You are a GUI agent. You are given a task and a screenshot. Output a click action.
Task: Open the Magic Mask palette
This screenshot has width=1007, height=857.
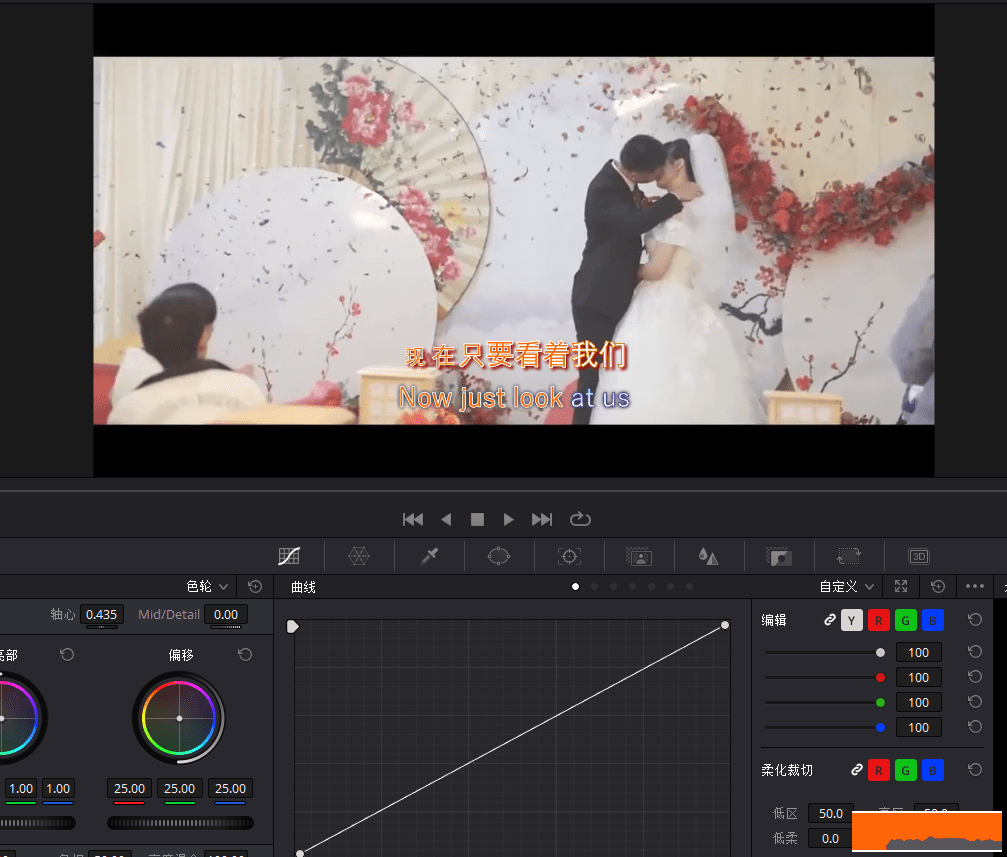[639, 556]
